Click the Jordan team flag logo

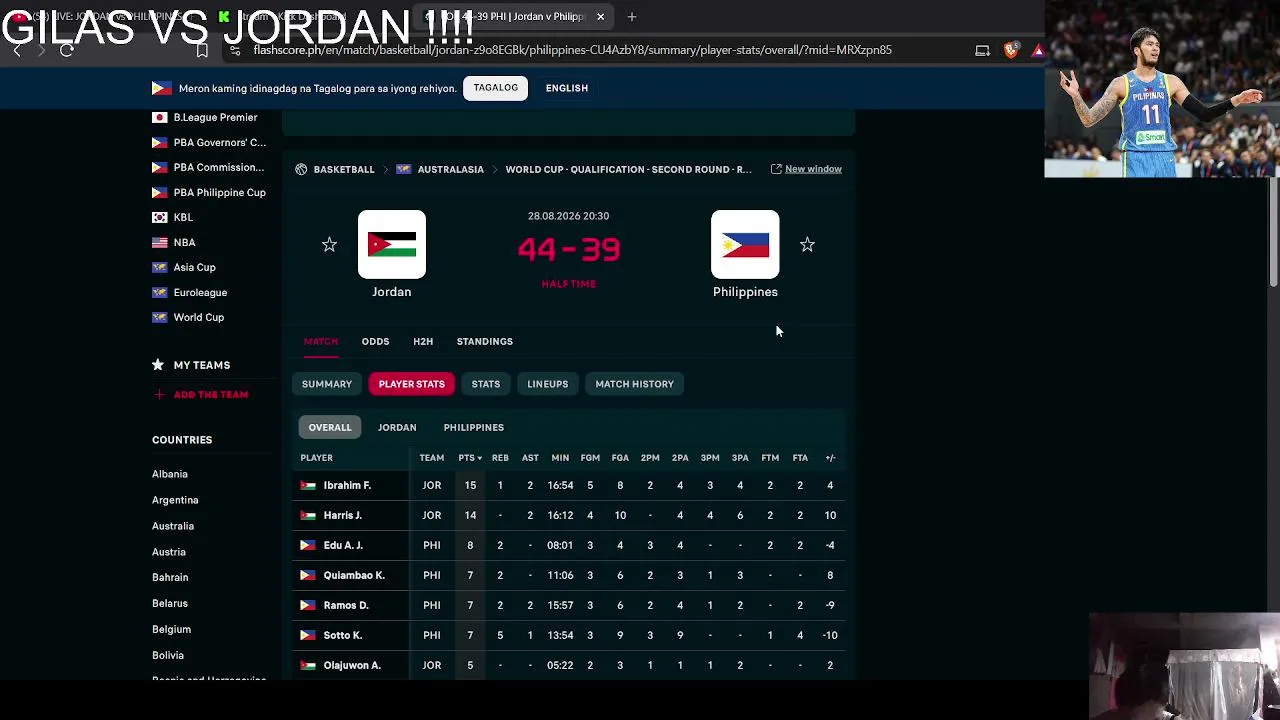392,244
